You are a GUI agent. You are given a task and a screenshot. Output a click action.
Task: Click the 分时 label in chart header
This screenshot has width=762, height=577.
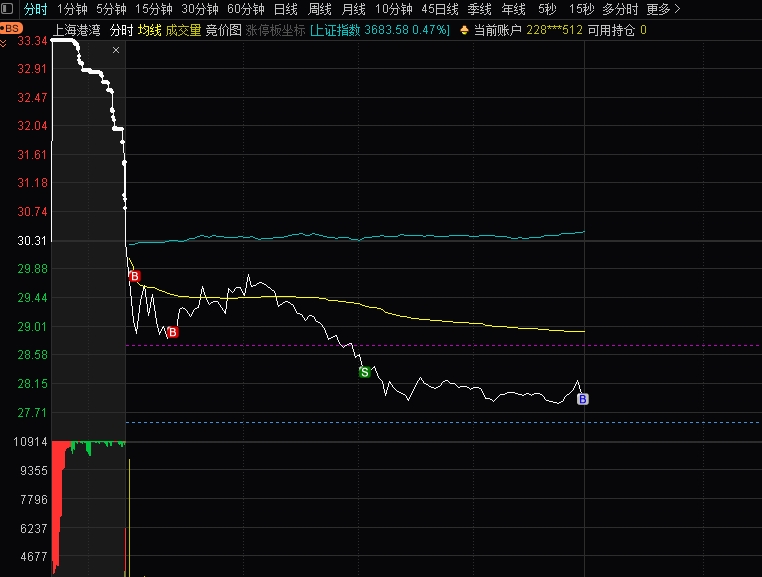pyautogui.click(x=121, y=30)
